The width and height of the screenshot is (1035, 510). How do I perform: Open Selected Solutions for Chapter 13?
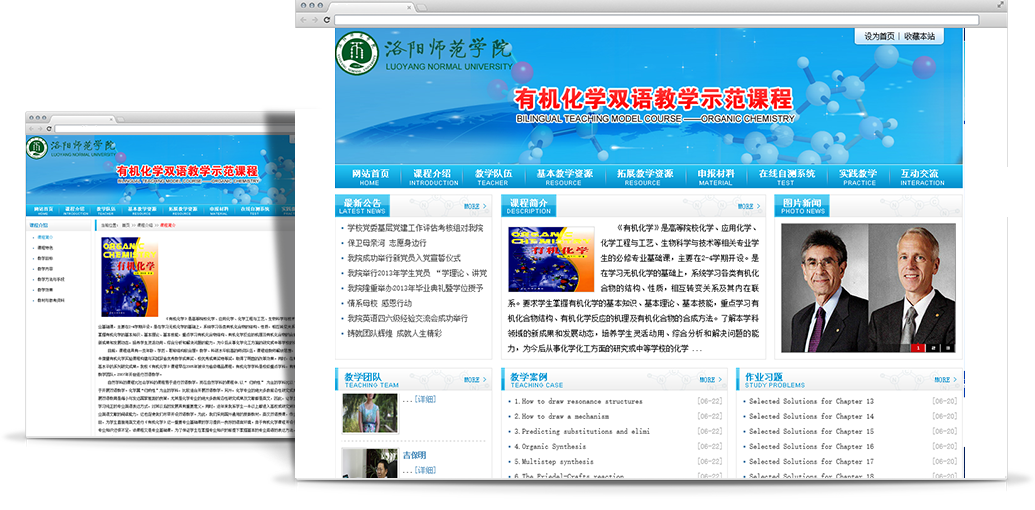pyautogui.click(x=812, y=402)
